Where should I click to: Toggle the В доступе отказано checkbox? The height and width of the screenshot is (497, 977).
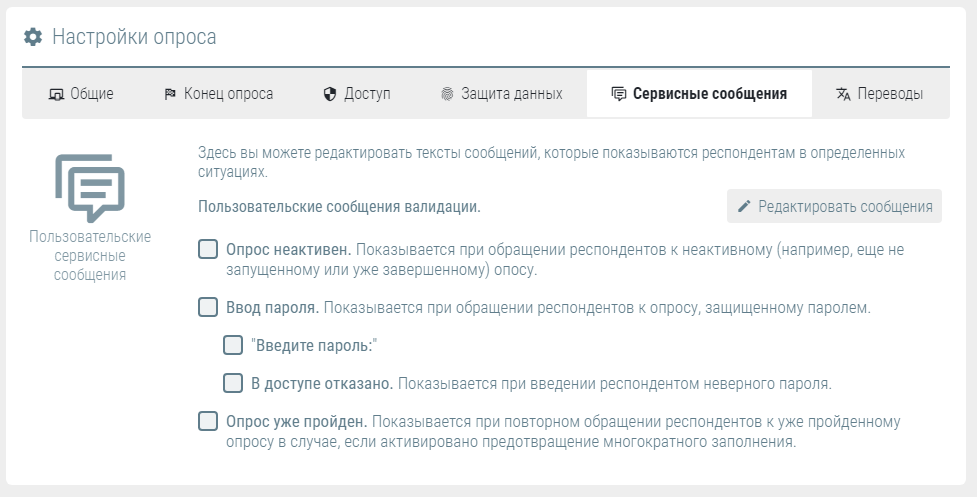pyautogui.click(x=233, y=382)
